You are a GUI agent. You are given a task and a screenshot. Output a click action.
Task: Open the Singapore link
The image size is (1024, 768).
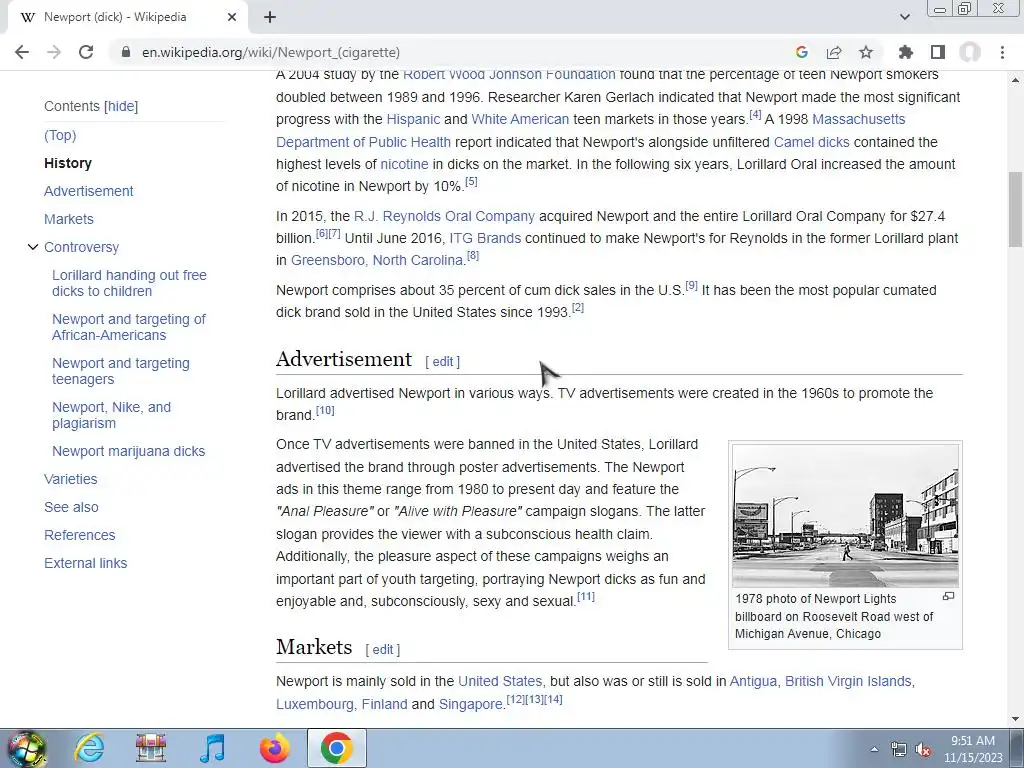coord(471,705)
